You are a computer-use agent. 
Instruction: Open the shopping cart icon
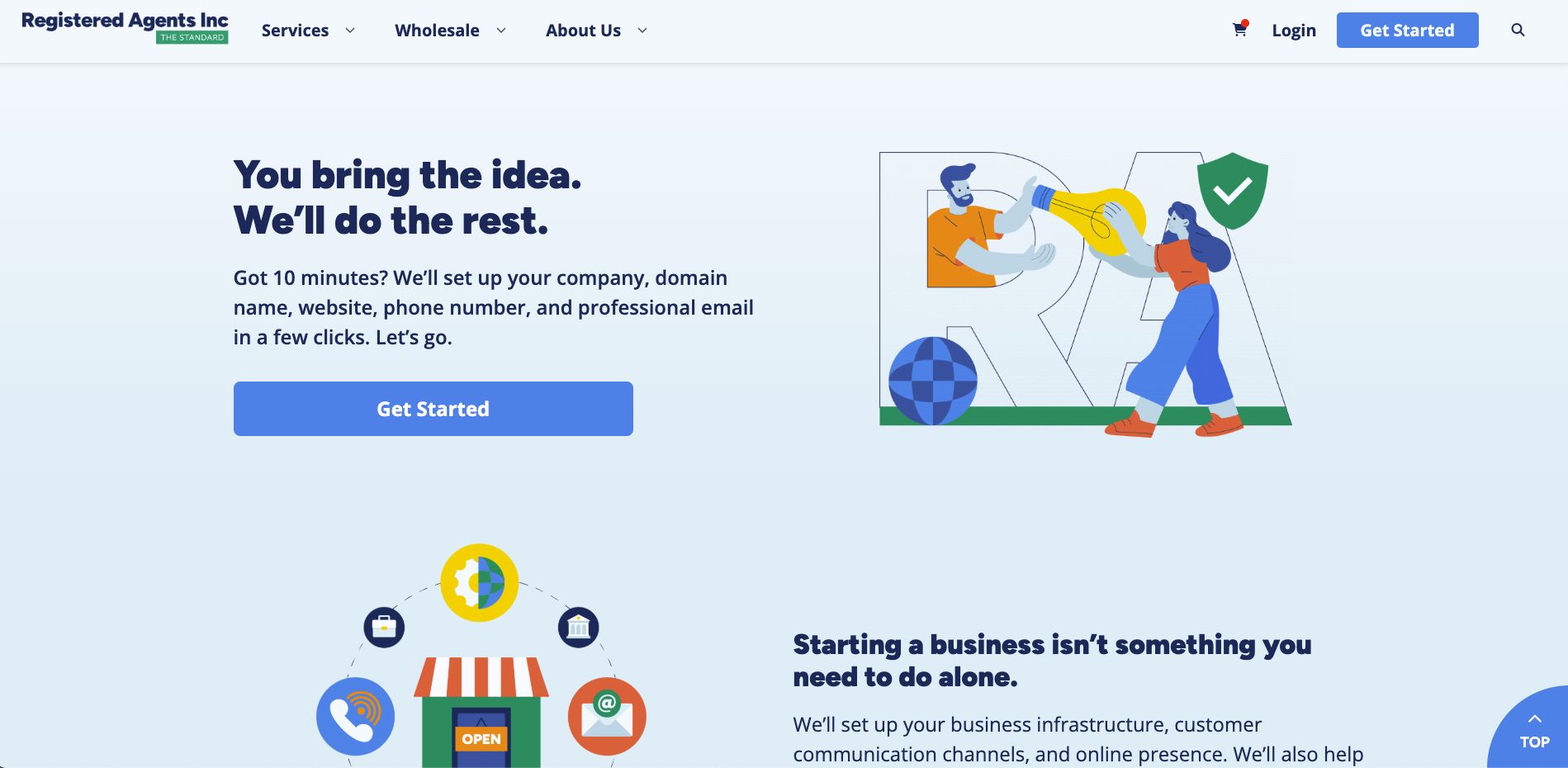pyautogui.click(x=1239, y=30)
